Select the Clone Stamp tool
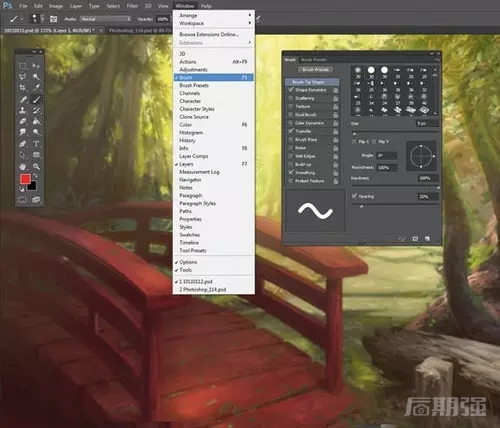The image size is (500, 428). 22,110
